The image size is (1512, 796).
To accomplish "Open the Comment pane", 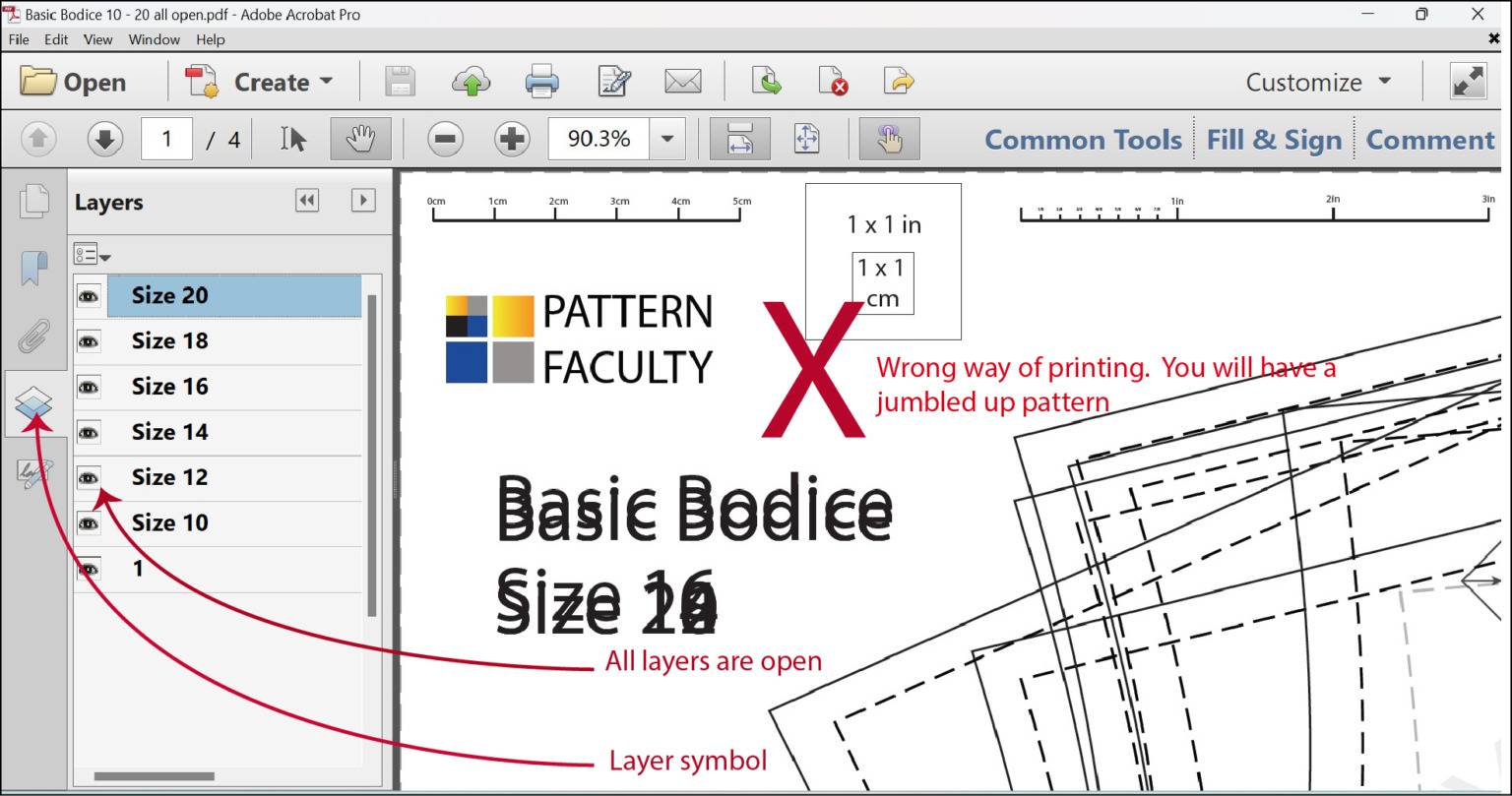I will (1429, 140).
